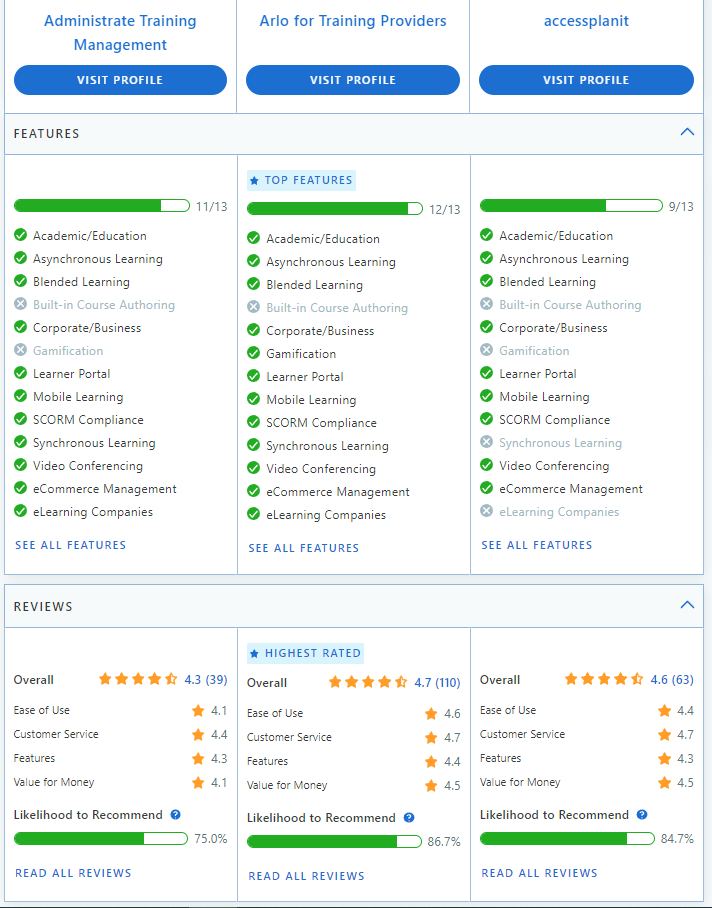Screen dimensions: 712x908
Task: Click Blended Learning text in Administrate column
Action: click(81, 282)
